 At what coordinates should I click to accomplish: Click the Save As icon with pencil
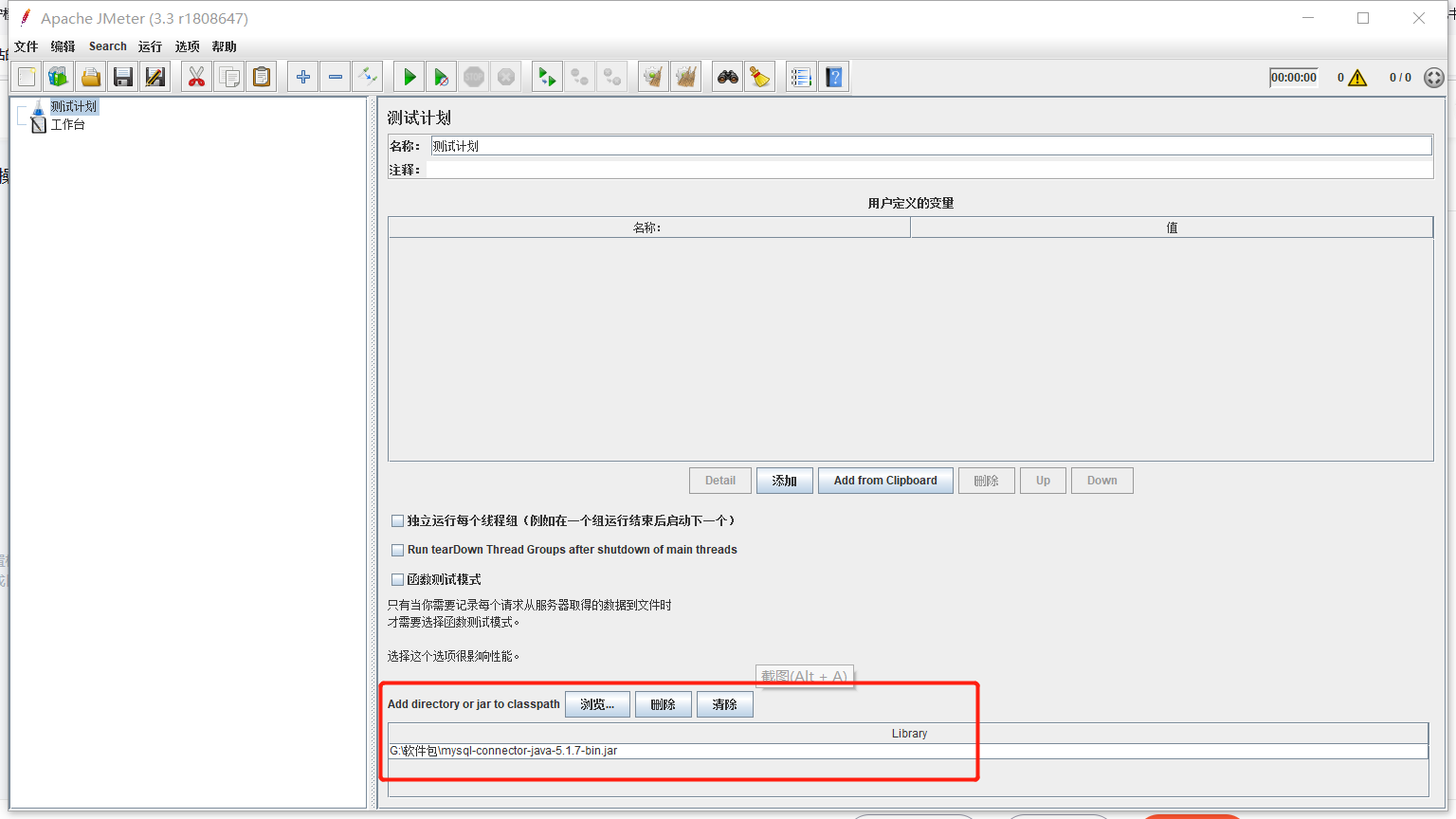click(155, 77)
